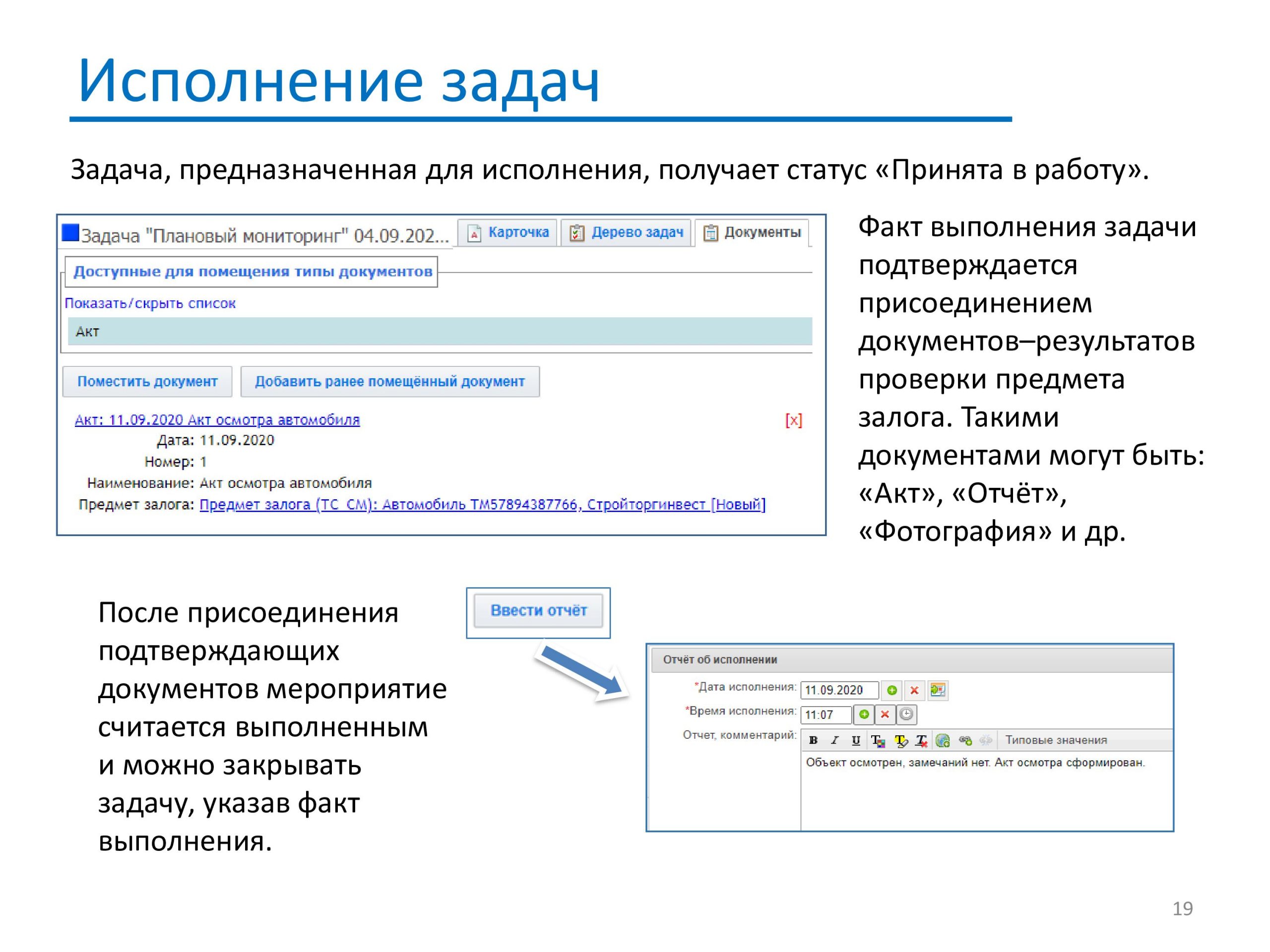The width and height of the screenshot is (1270, 952).
Task: Click the green plus next to Дата исполнения
Action: pyautogui.click(x=891, y=690)
